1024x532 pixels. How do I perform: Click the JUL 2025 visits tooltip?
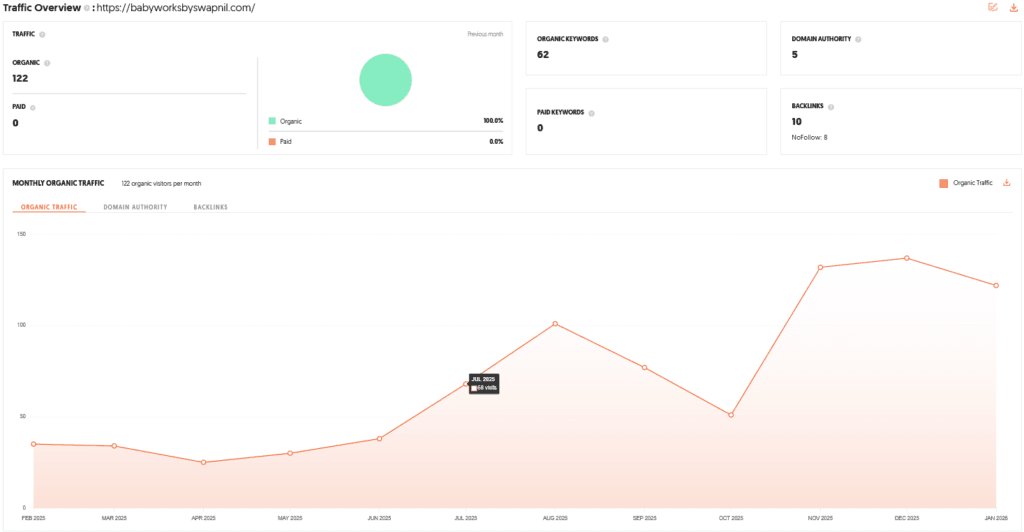484,384
